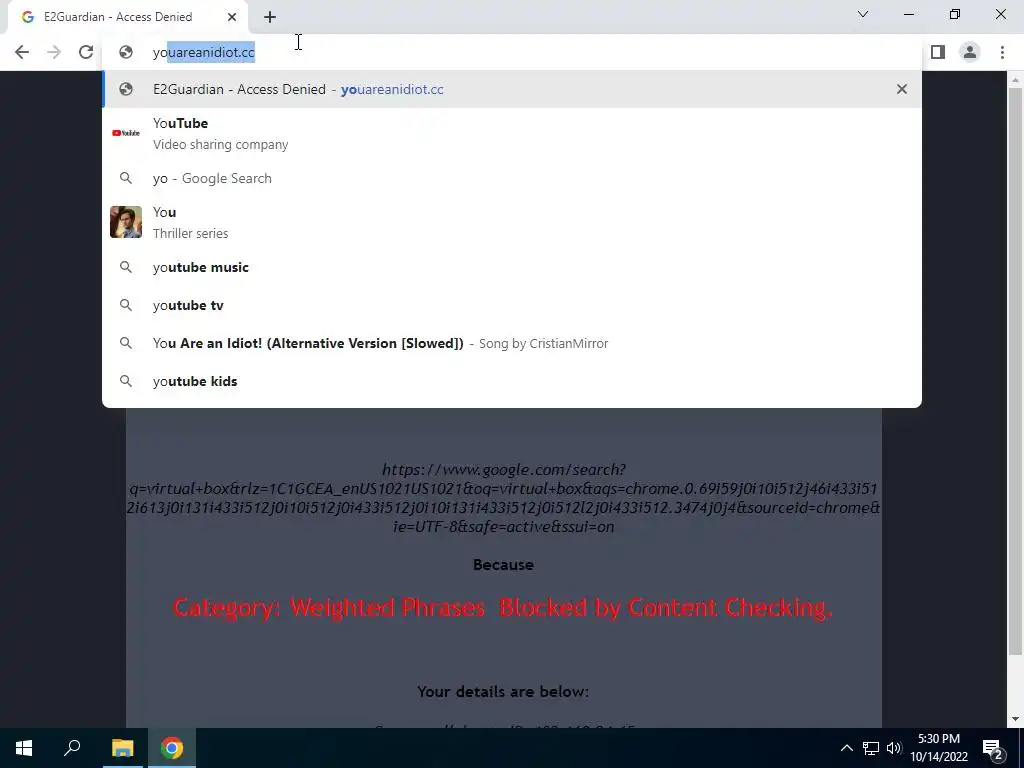
Task: Open the Chrome profile avatar
Action: 970,52
